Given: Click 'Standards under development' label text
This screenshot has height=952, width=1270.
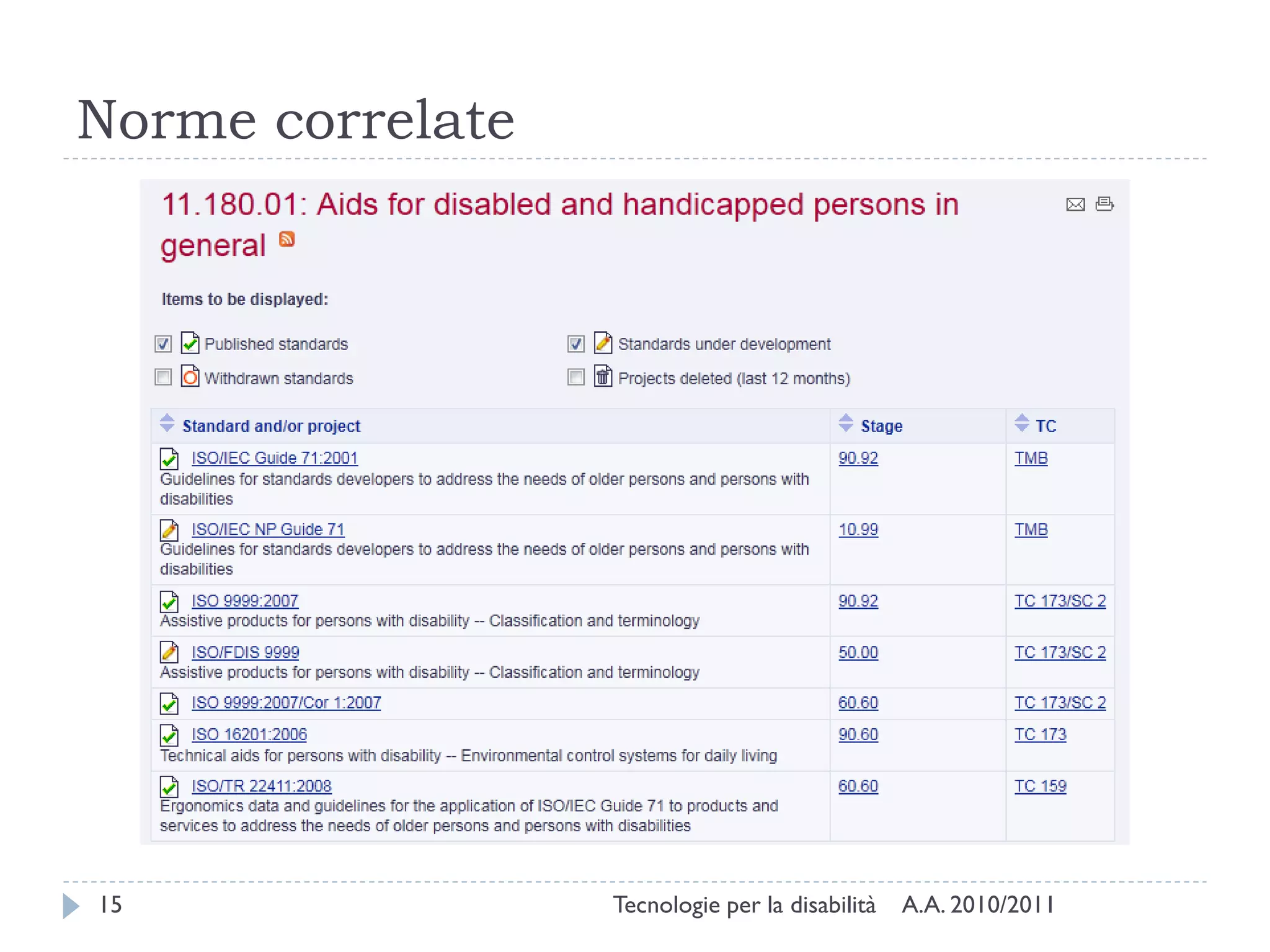Looking at the screenshot, I should click(724, 344).
